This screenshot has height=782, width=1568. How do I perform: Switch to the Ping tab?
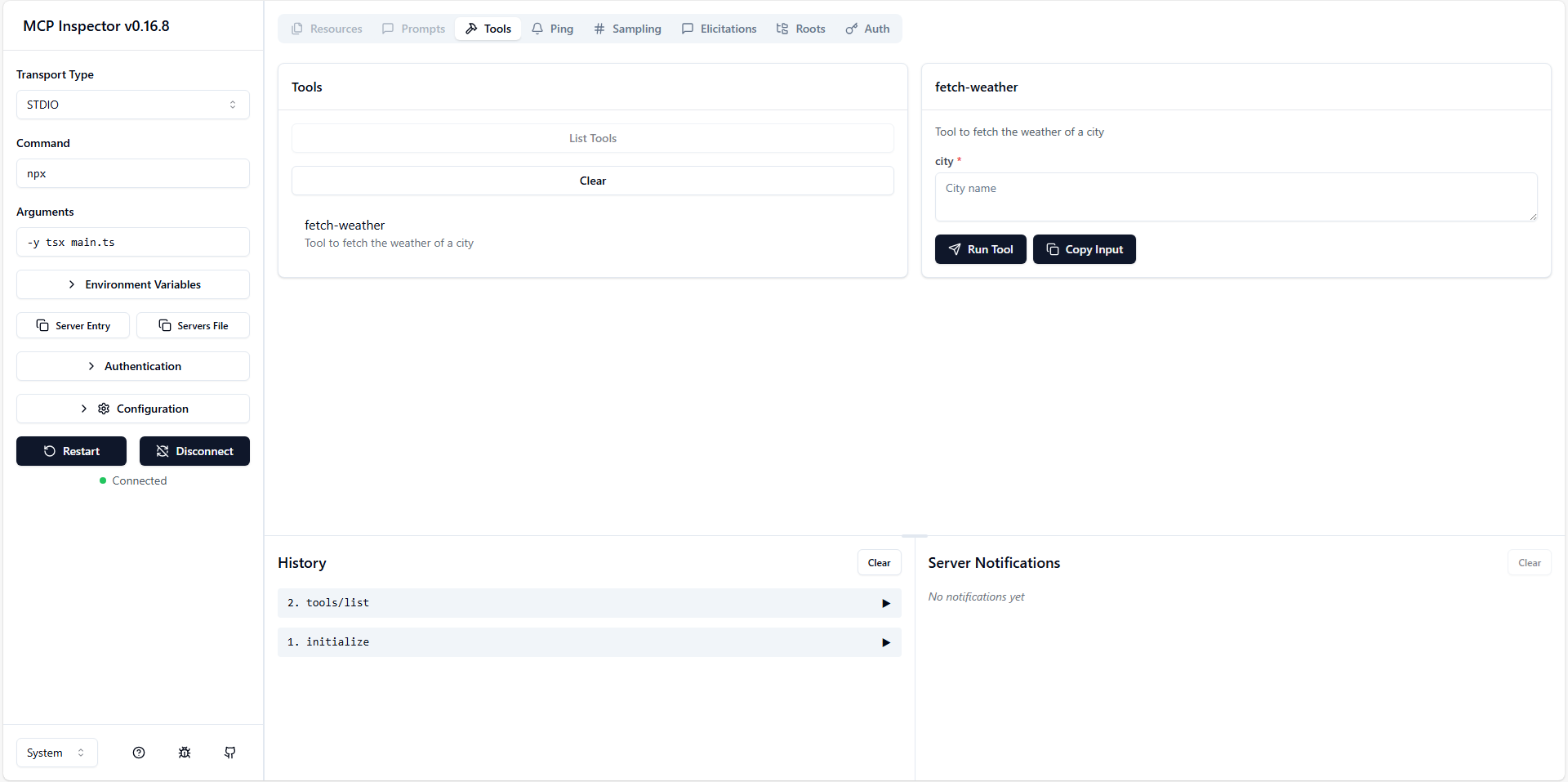tap(553, 29)
